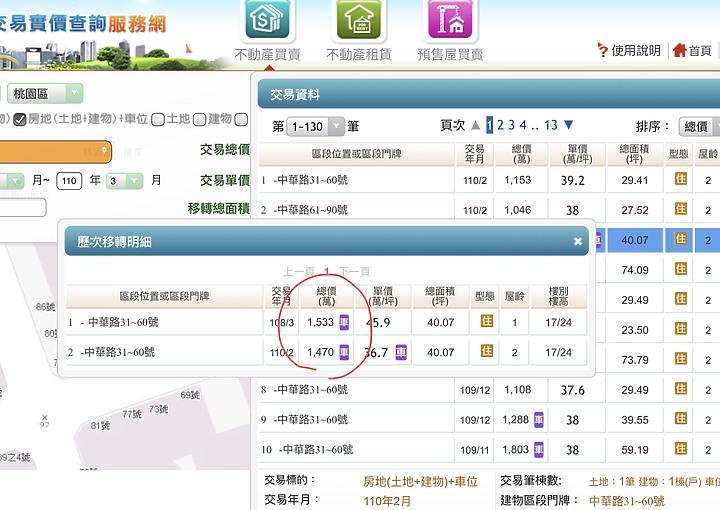Select row 9 中華路31~60號 in results
This screenshot has width=720, height=510.
(356, 420)
